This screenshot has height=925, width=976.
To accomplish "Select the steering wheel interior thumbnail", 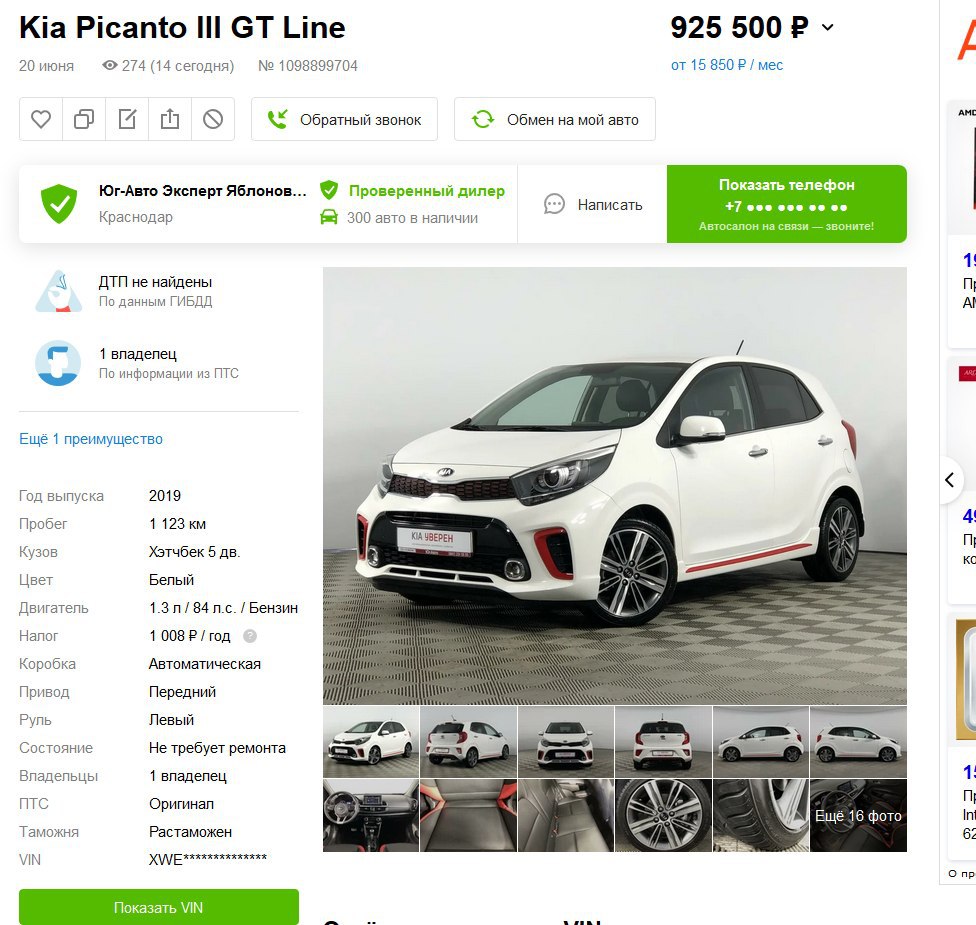I will tap(371, 815).
